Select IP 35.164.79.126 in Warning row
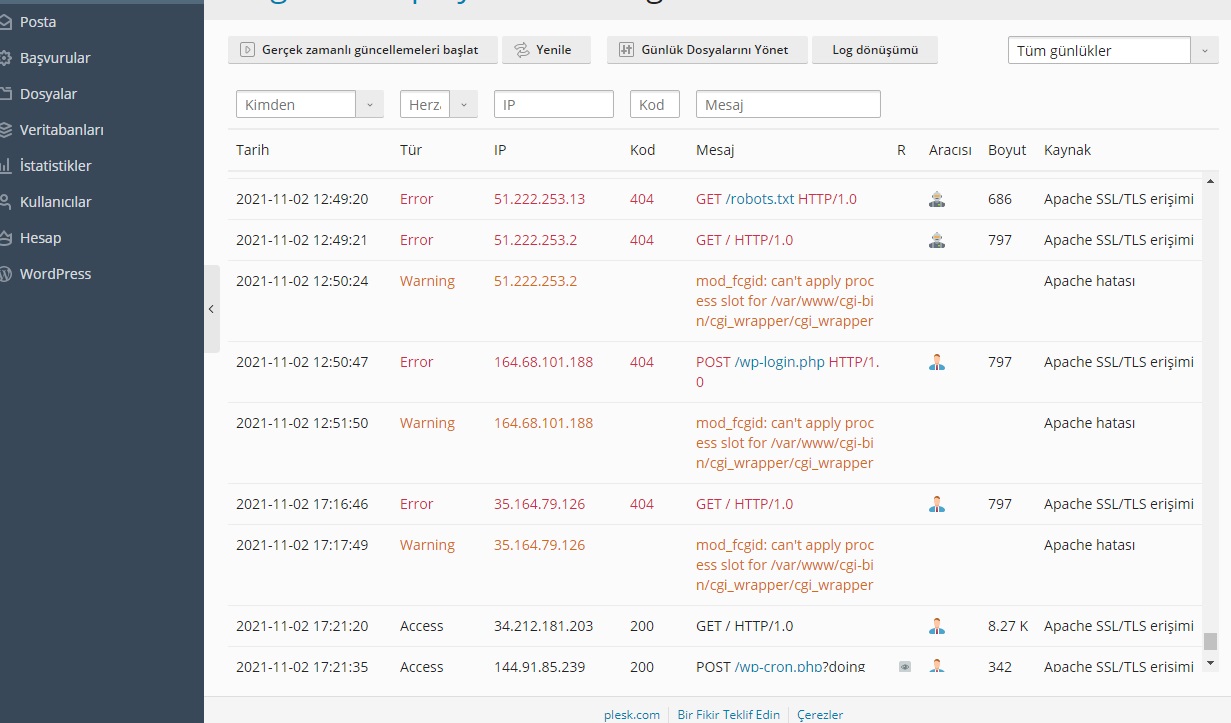This screenshot has height=723, width=1231. tap(539, 545)
